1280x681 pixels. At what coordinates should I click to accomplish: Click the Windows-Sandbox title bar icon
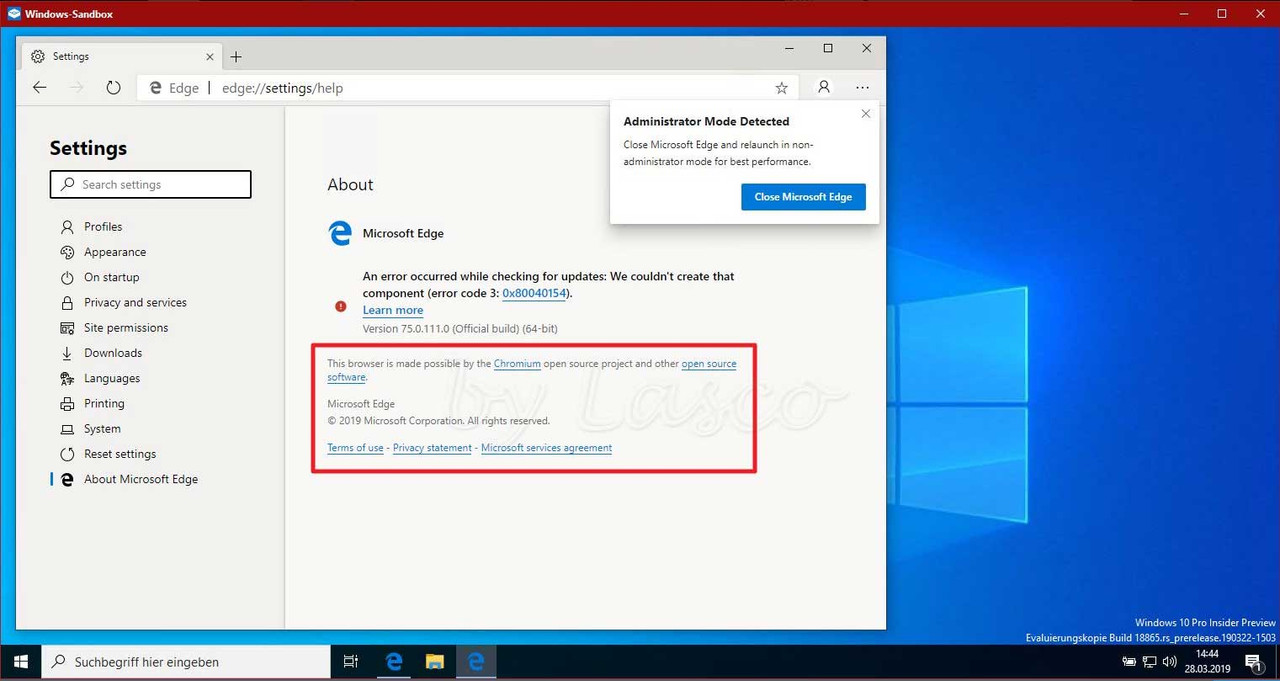coord(13,14)
